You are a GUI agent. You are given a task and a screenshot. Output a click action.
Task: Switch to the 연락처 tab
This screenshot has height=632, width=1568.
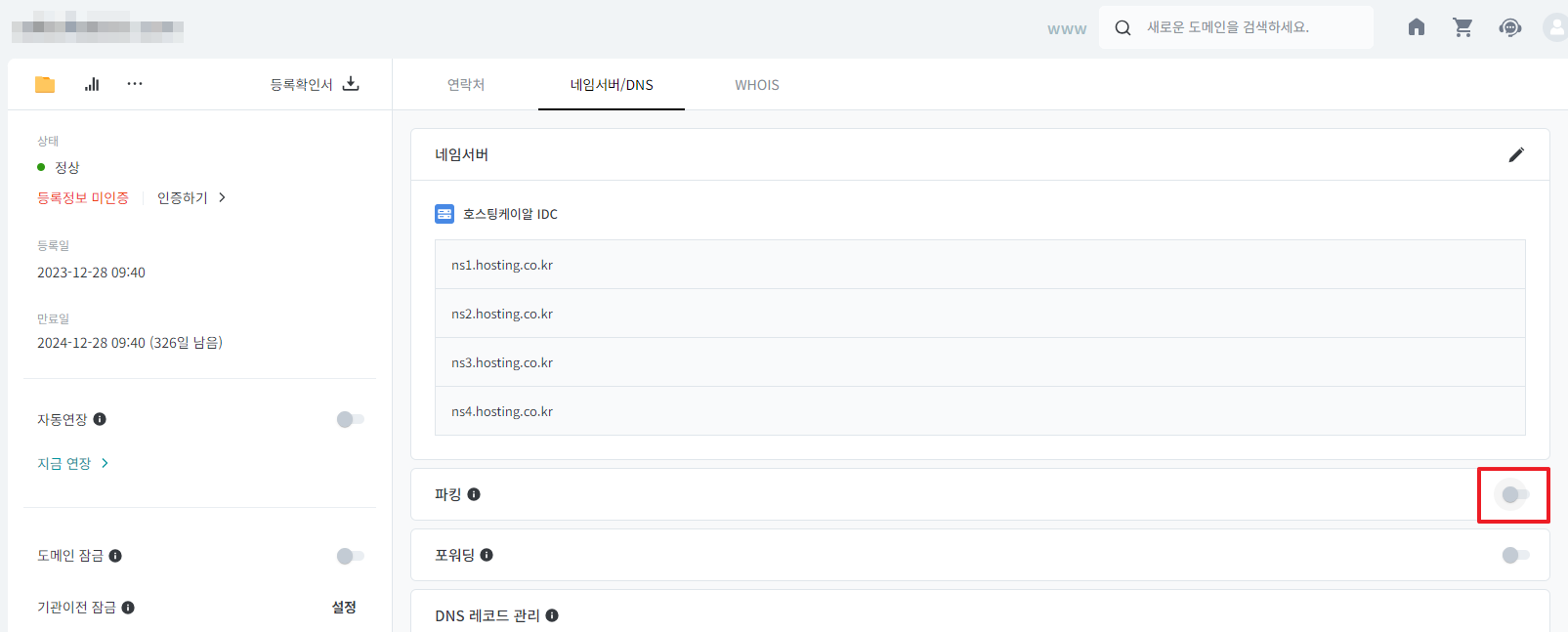click(x=466, y=85)
